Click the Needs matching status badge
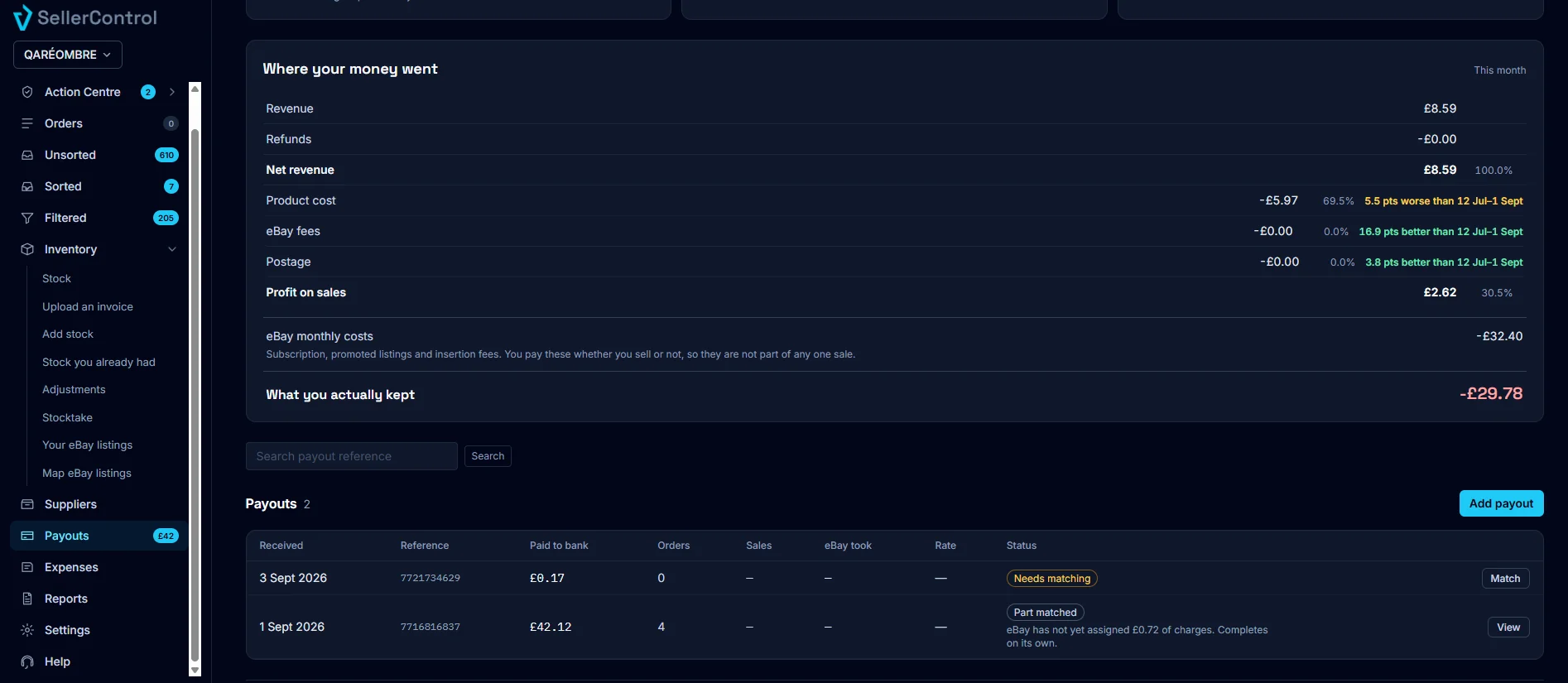Screen dimensions: 1568x683 (1052, 579)
